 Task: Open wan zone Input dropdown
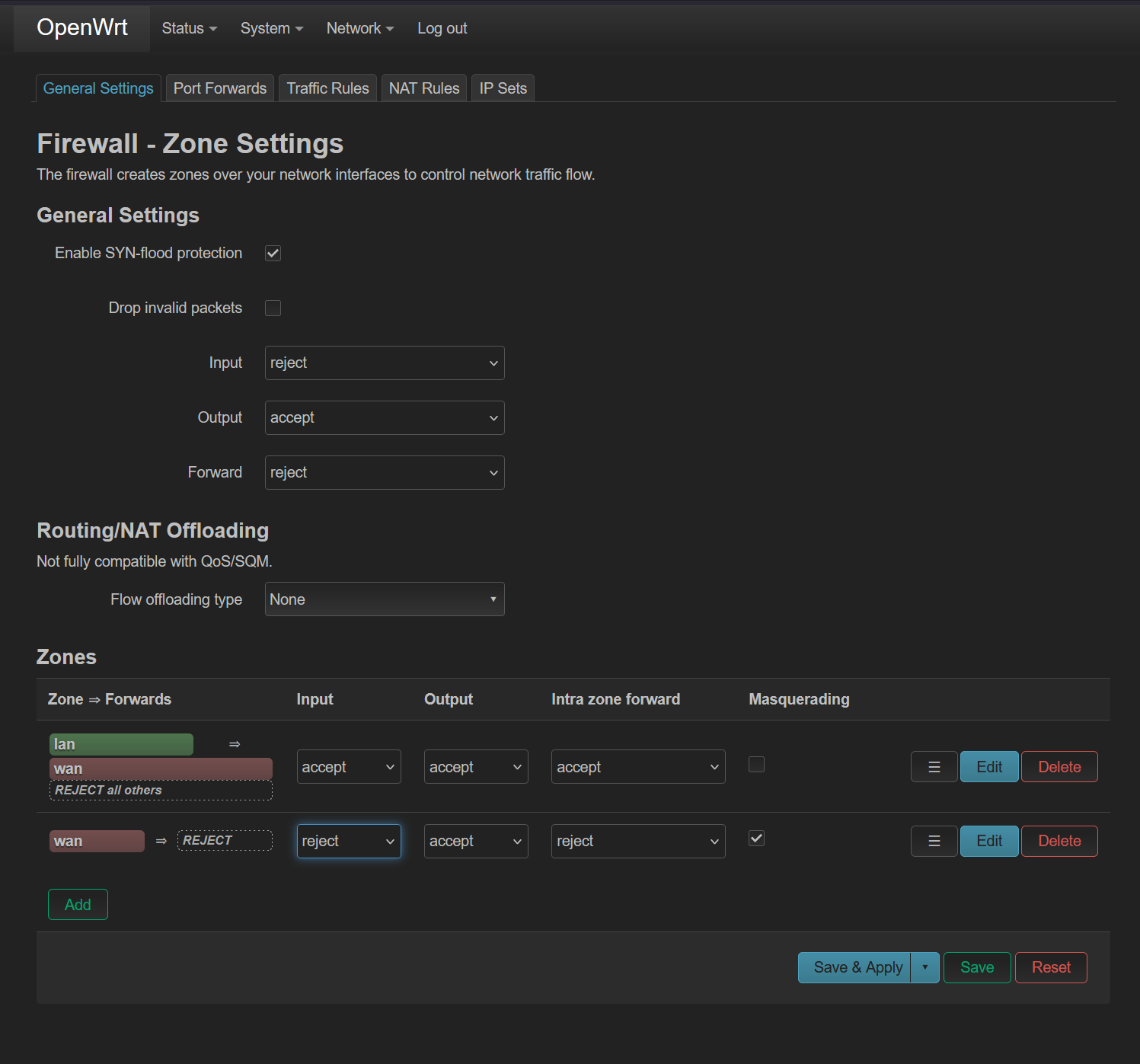pyautogui.click(x=349, y=841)
